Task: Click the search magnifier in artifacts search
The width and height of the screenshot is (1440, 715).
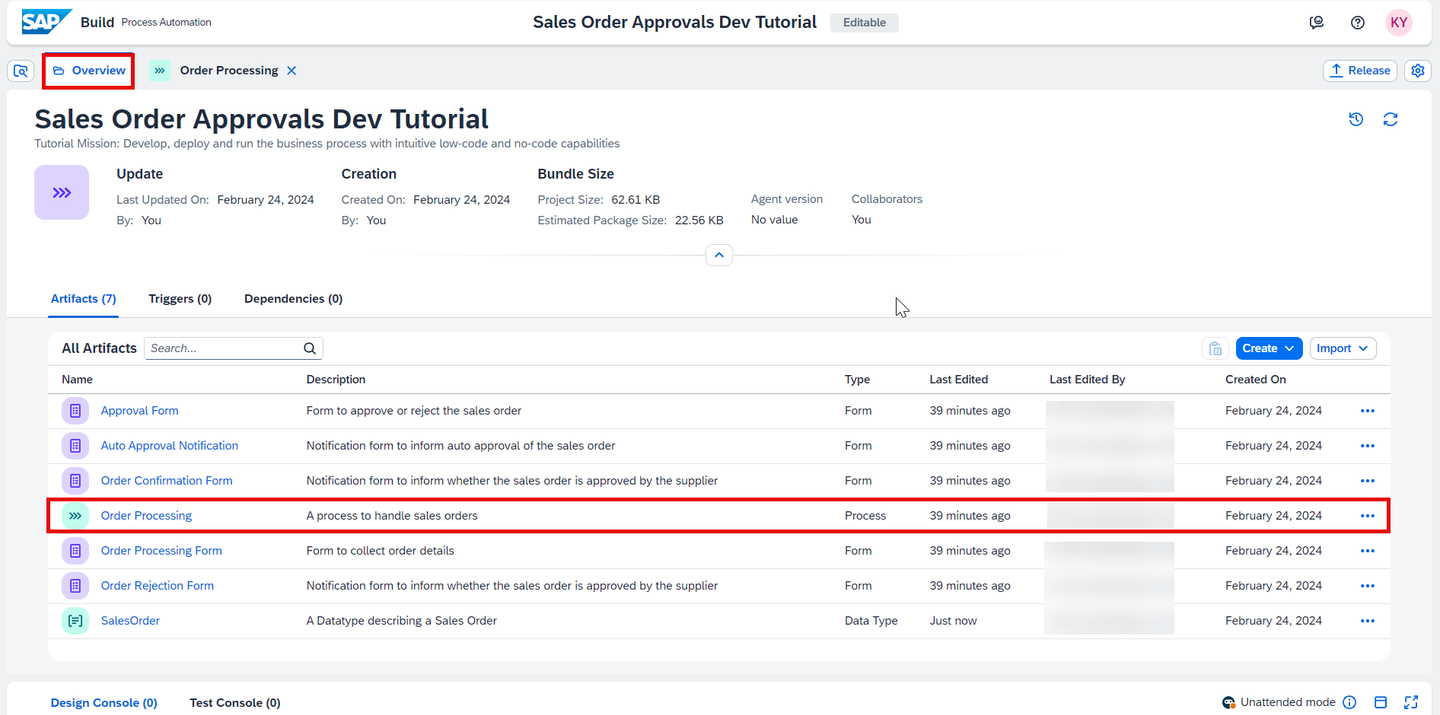Action: [310, 348]
